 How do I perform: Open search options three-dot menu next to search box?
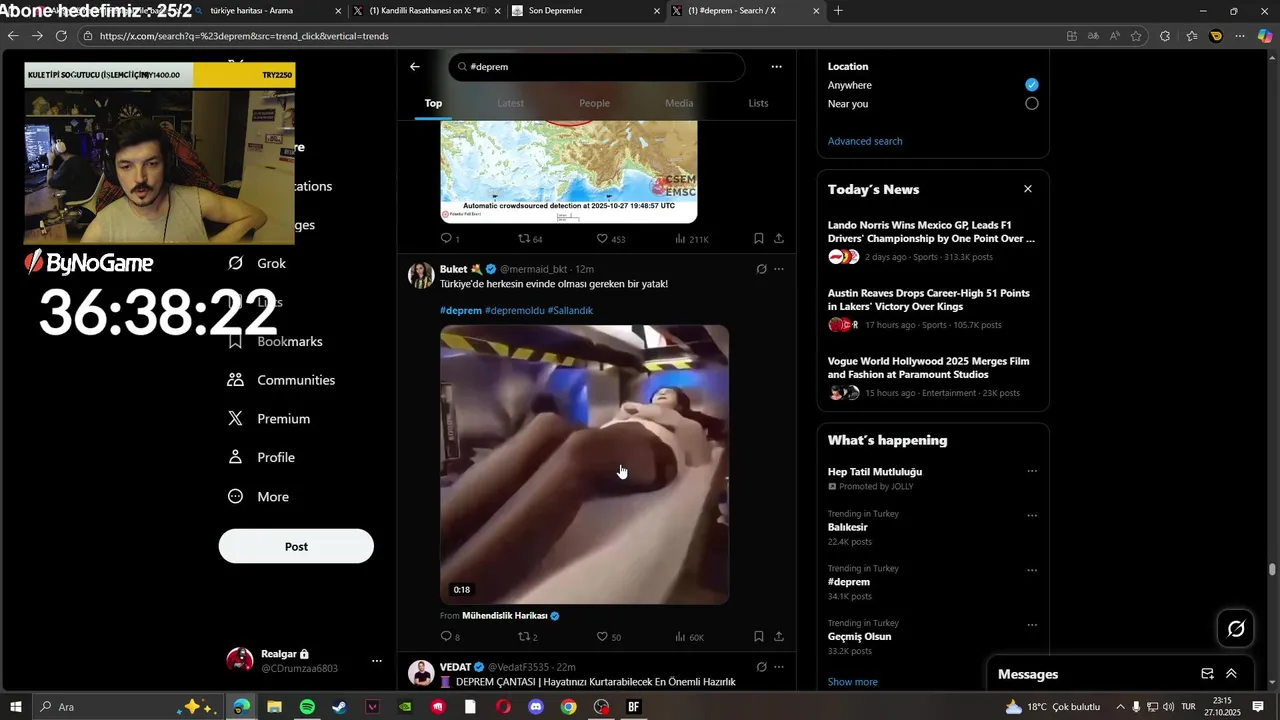coord(776,67)
